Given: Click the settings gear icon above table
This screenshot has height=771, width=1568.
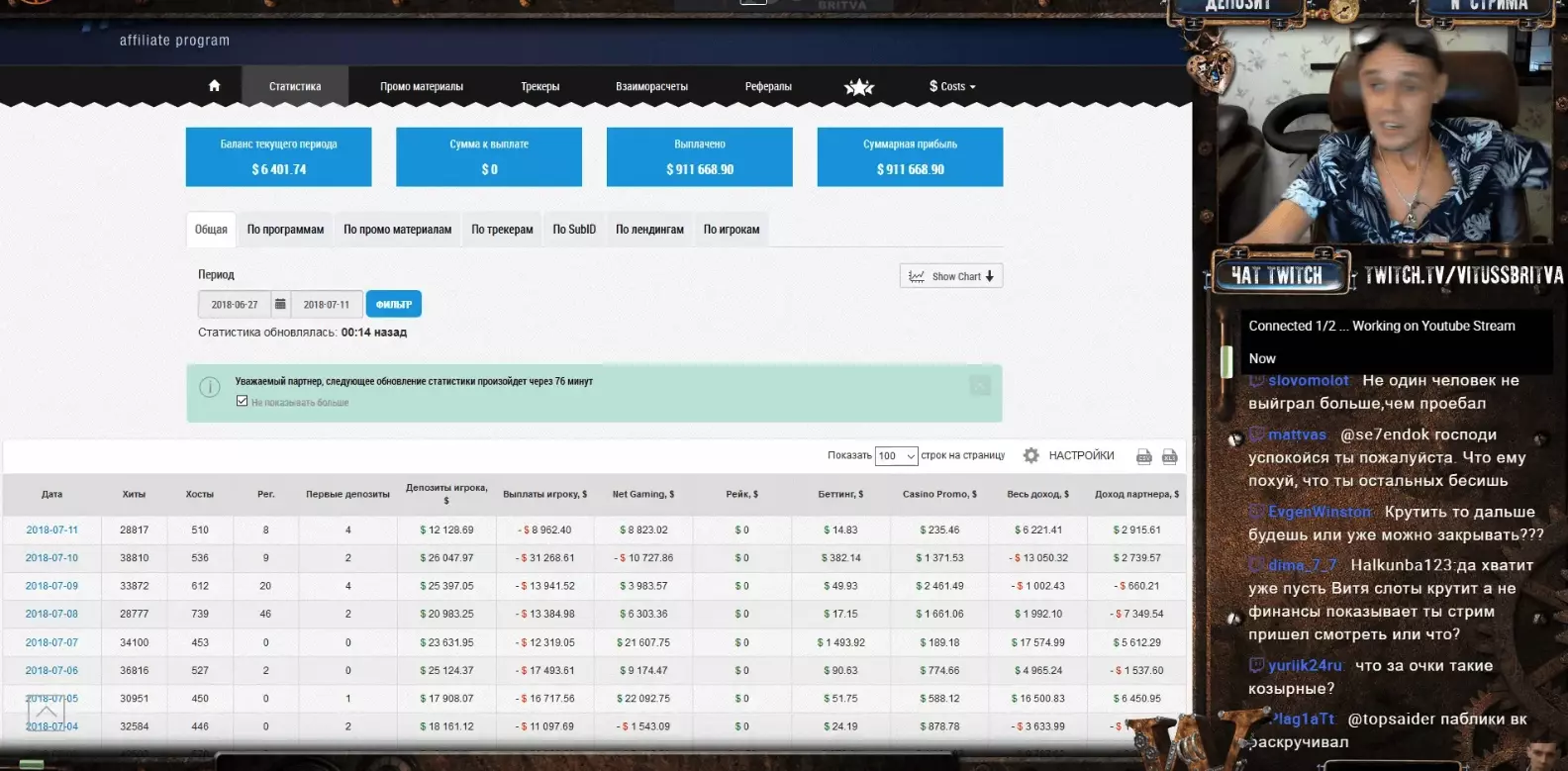Looking at the screenshot, I should [x=1030, y=455].
